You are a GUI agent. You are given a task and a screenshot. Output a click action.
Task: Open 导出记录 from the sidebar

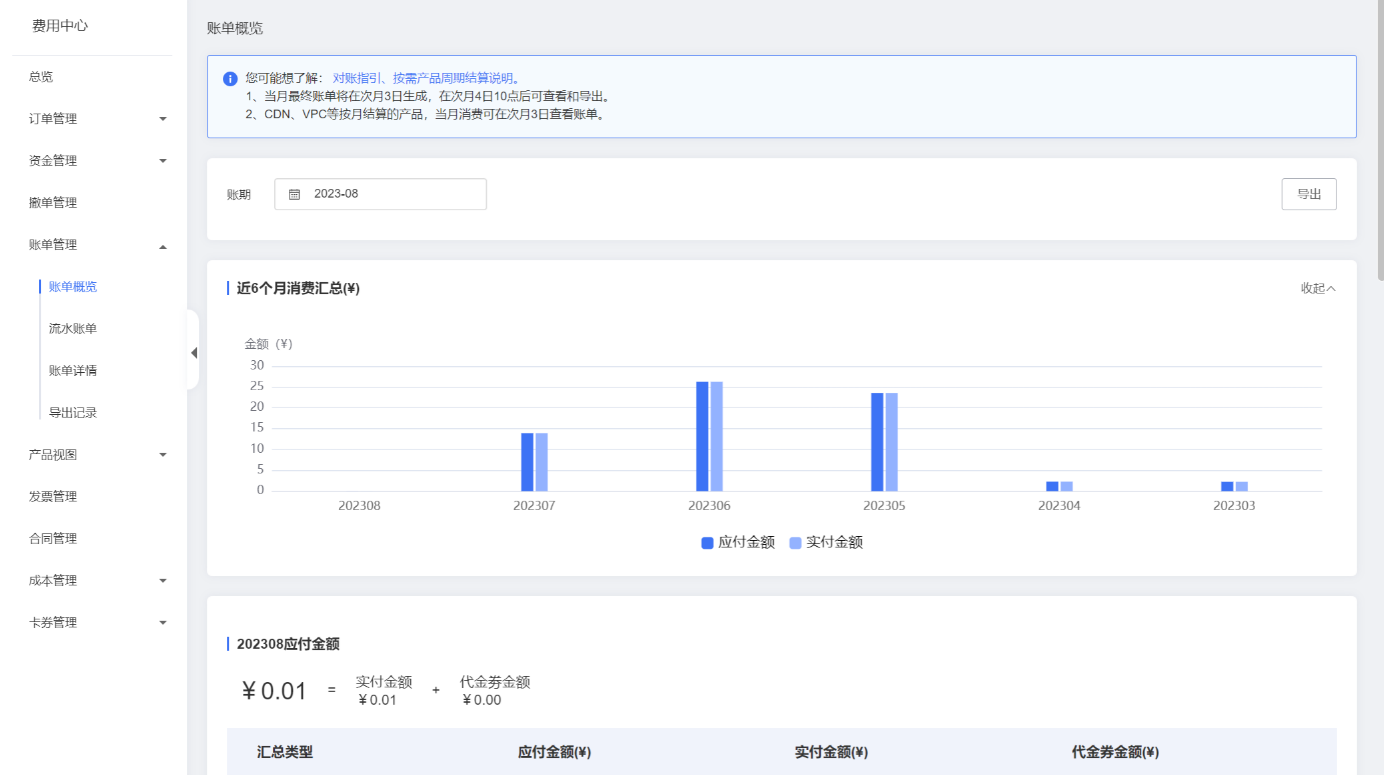click(73, 413)
